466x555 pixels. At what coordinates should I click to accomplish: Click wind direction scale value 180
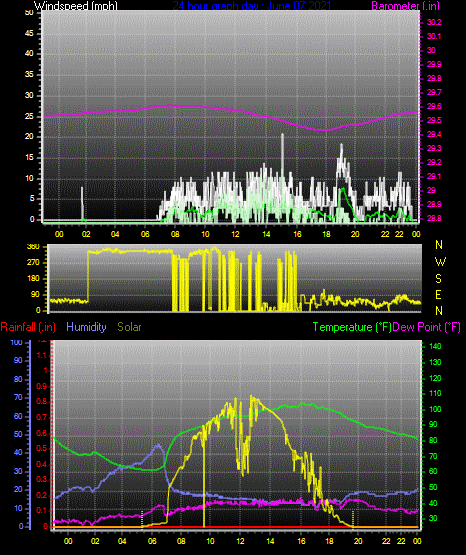(33, 279)
